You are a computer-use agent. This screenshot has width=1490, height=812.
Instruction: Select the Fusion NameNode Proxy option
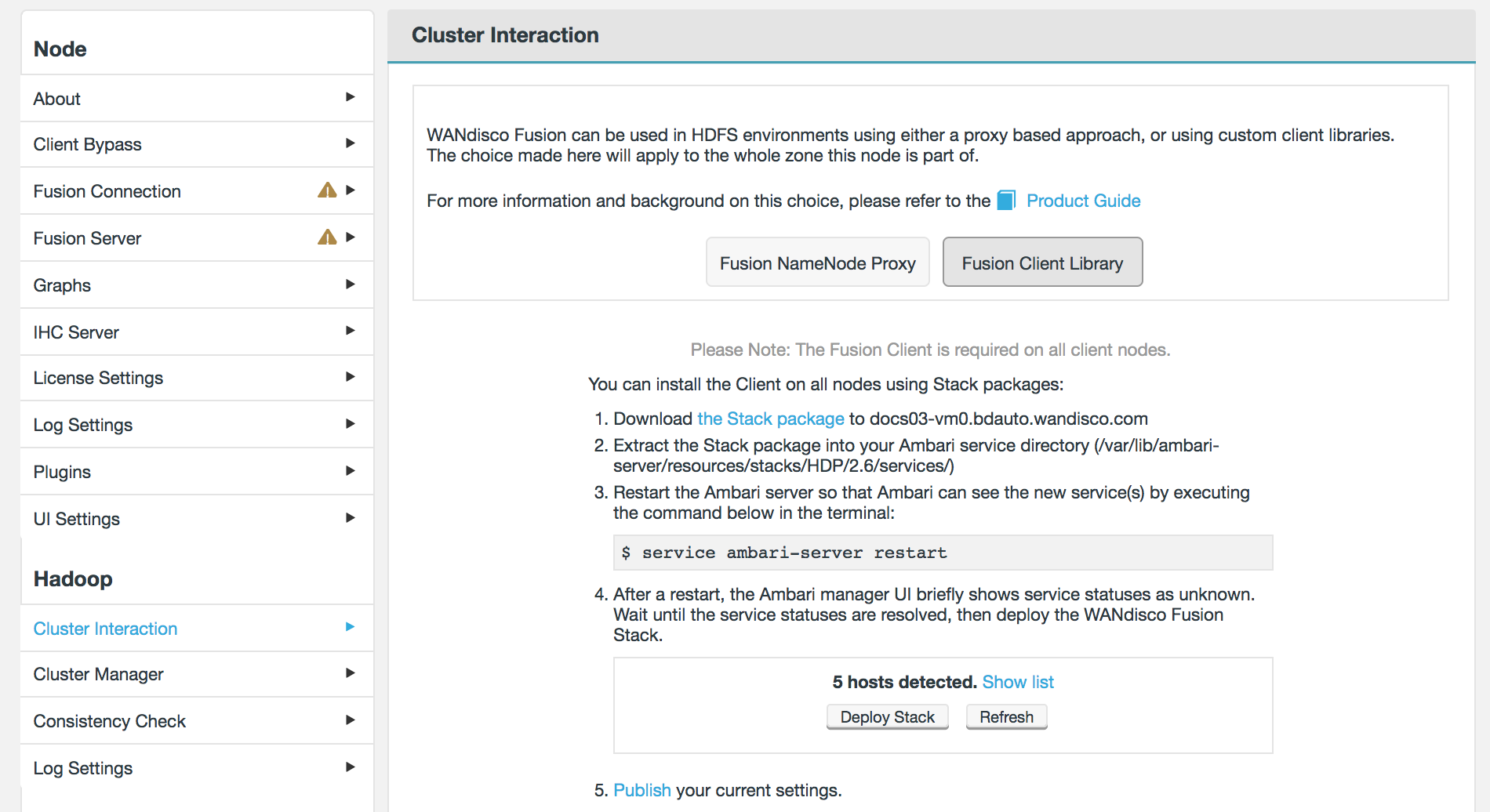click(817, 263)
